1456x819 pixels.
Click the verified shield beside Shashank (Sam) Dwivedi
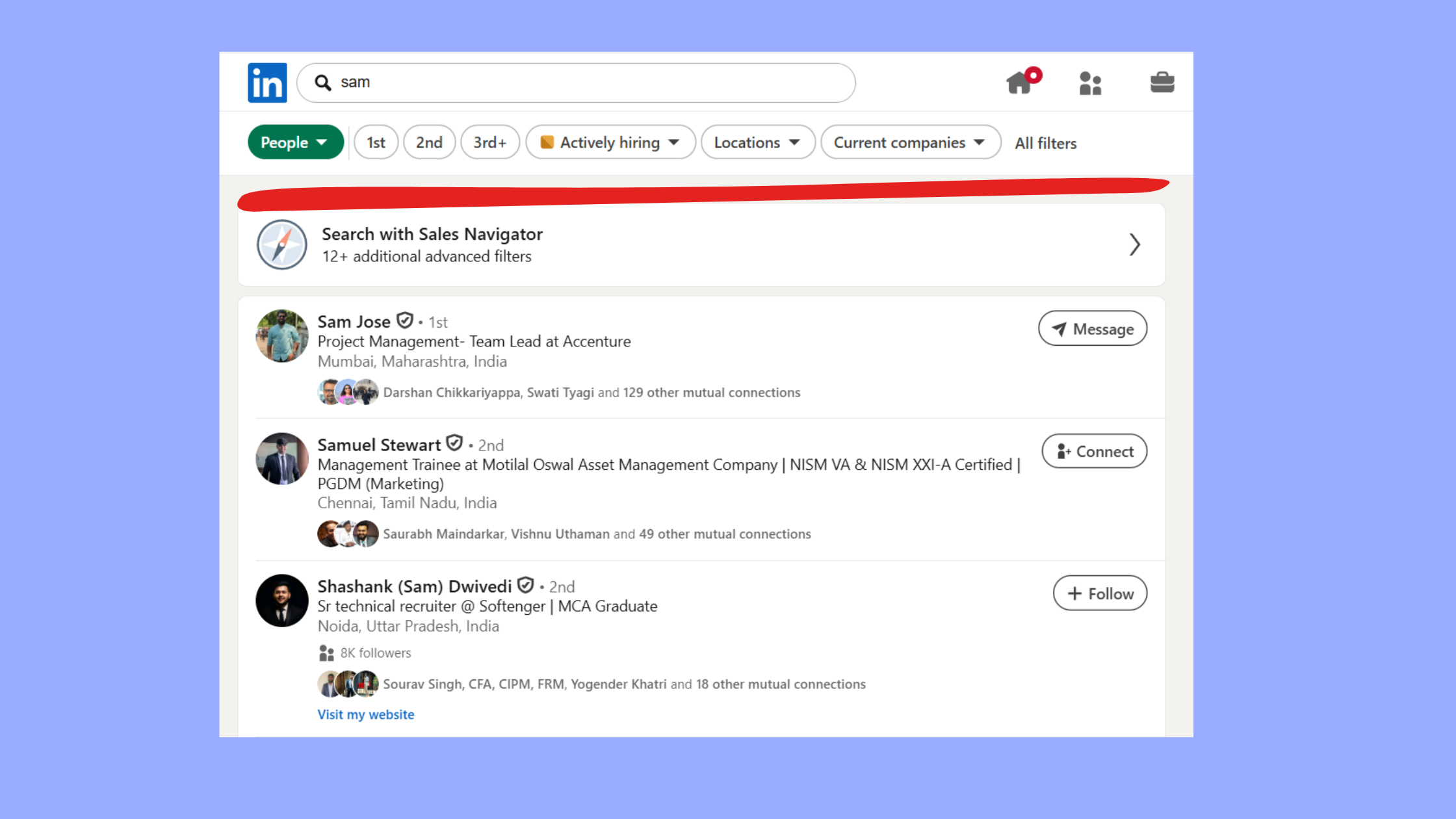pyautogui.click(x=526, y=585)
